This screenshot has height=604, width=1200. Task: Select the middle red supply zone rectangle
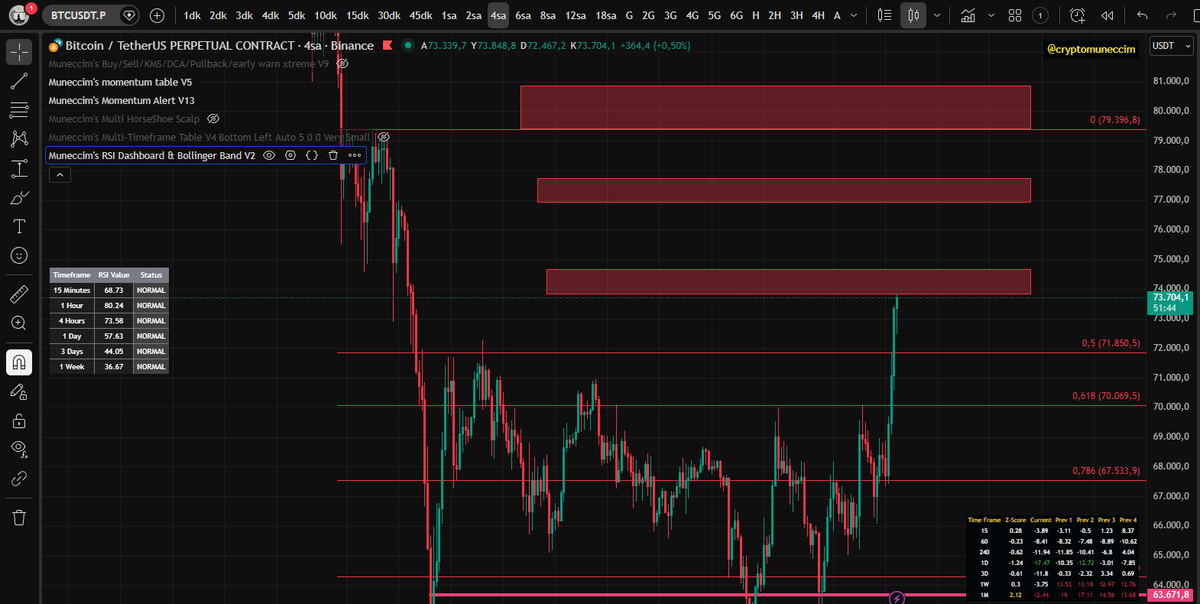[784, 190]
